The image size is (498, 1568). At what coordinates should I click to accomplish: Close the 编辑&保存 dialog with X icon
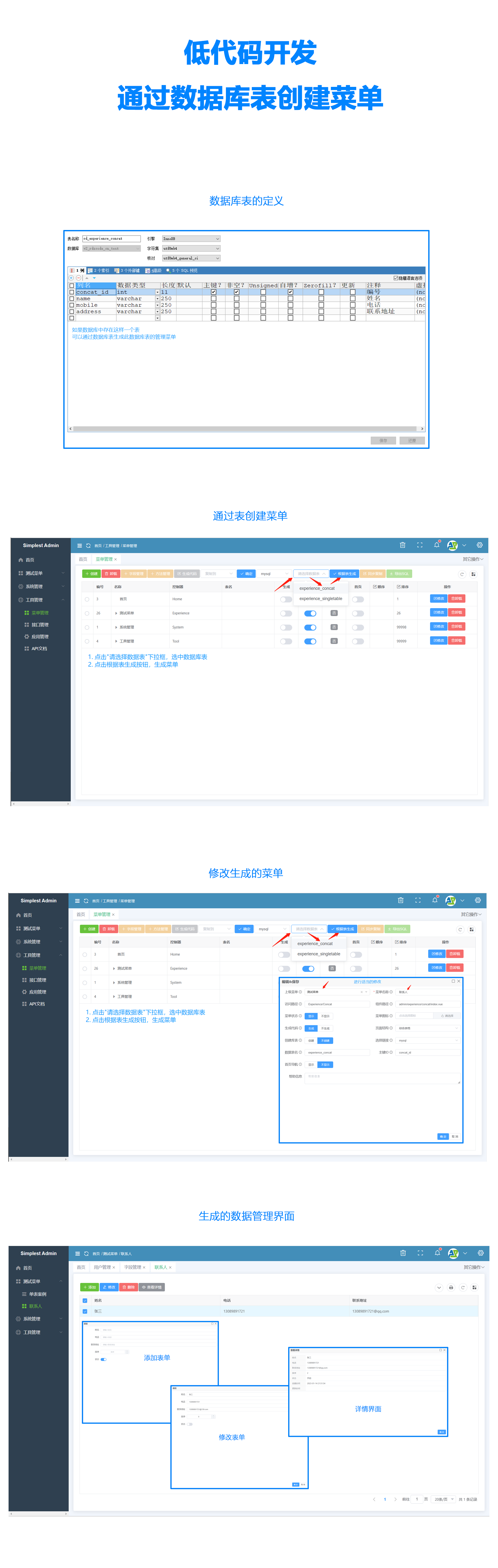point(459,981)
